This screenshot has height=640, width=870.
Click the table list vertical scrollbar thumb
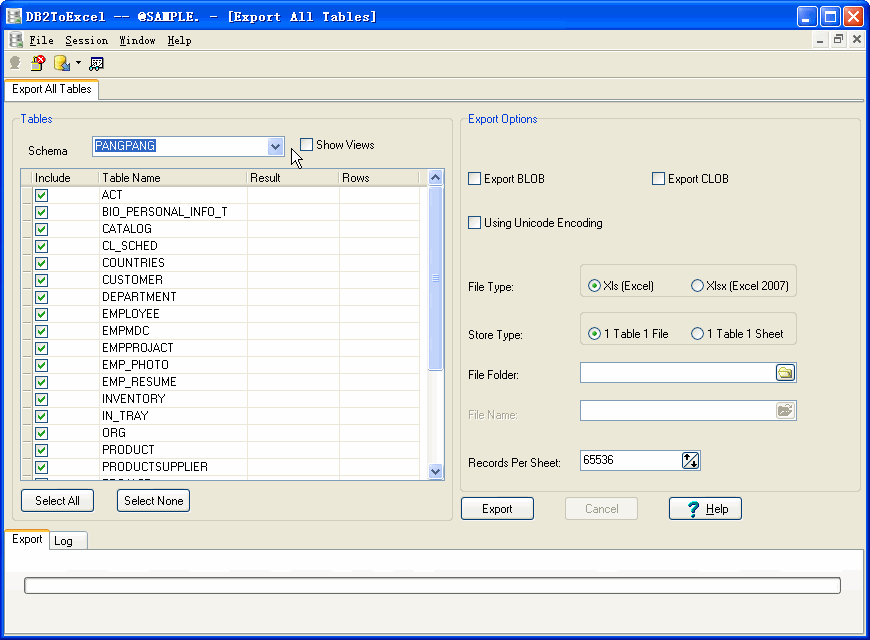pos(436,278)
